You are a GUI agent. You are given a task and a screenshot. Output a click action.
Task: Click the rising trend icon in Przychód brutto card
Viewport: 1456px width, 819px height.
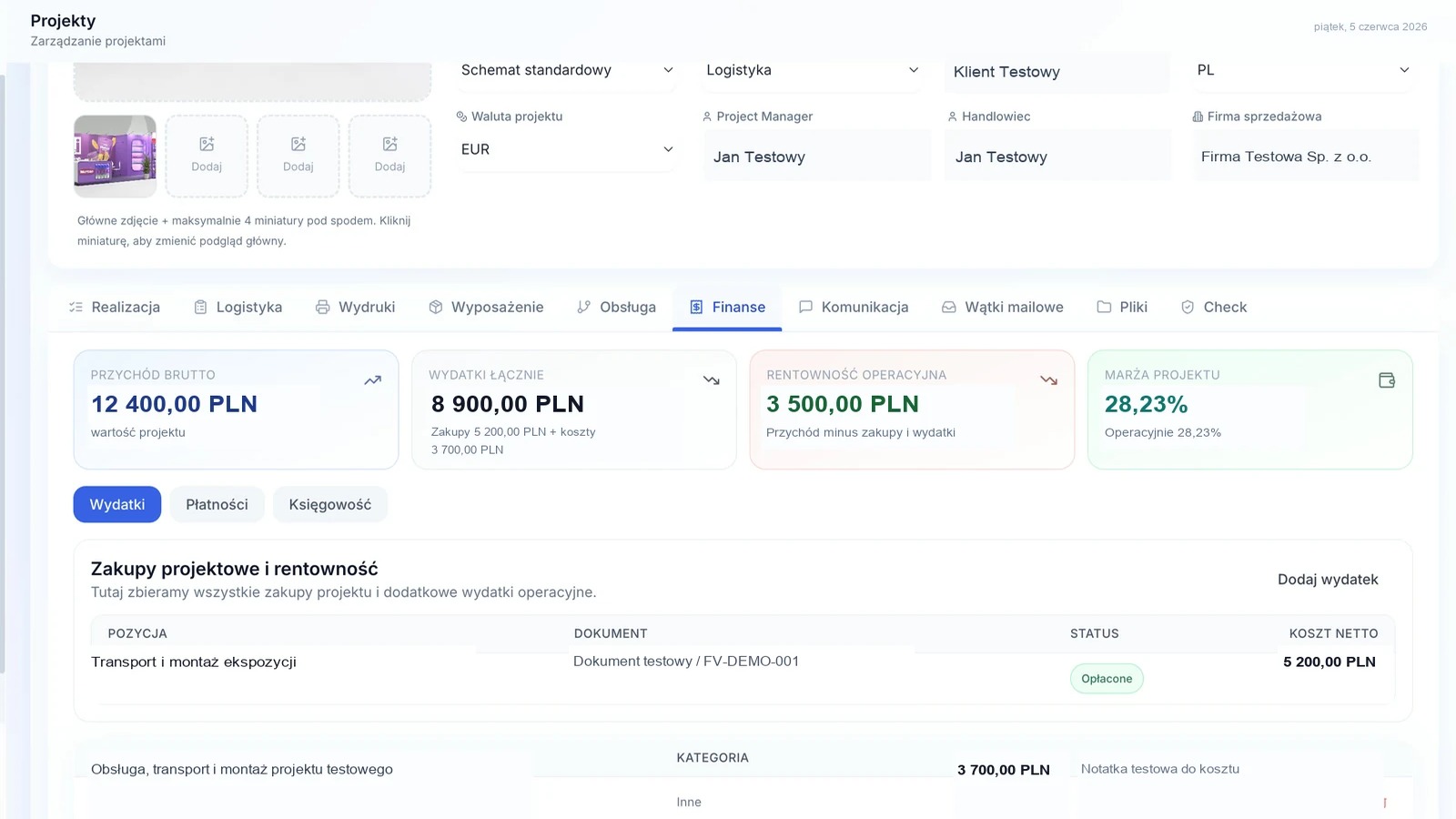373,380
